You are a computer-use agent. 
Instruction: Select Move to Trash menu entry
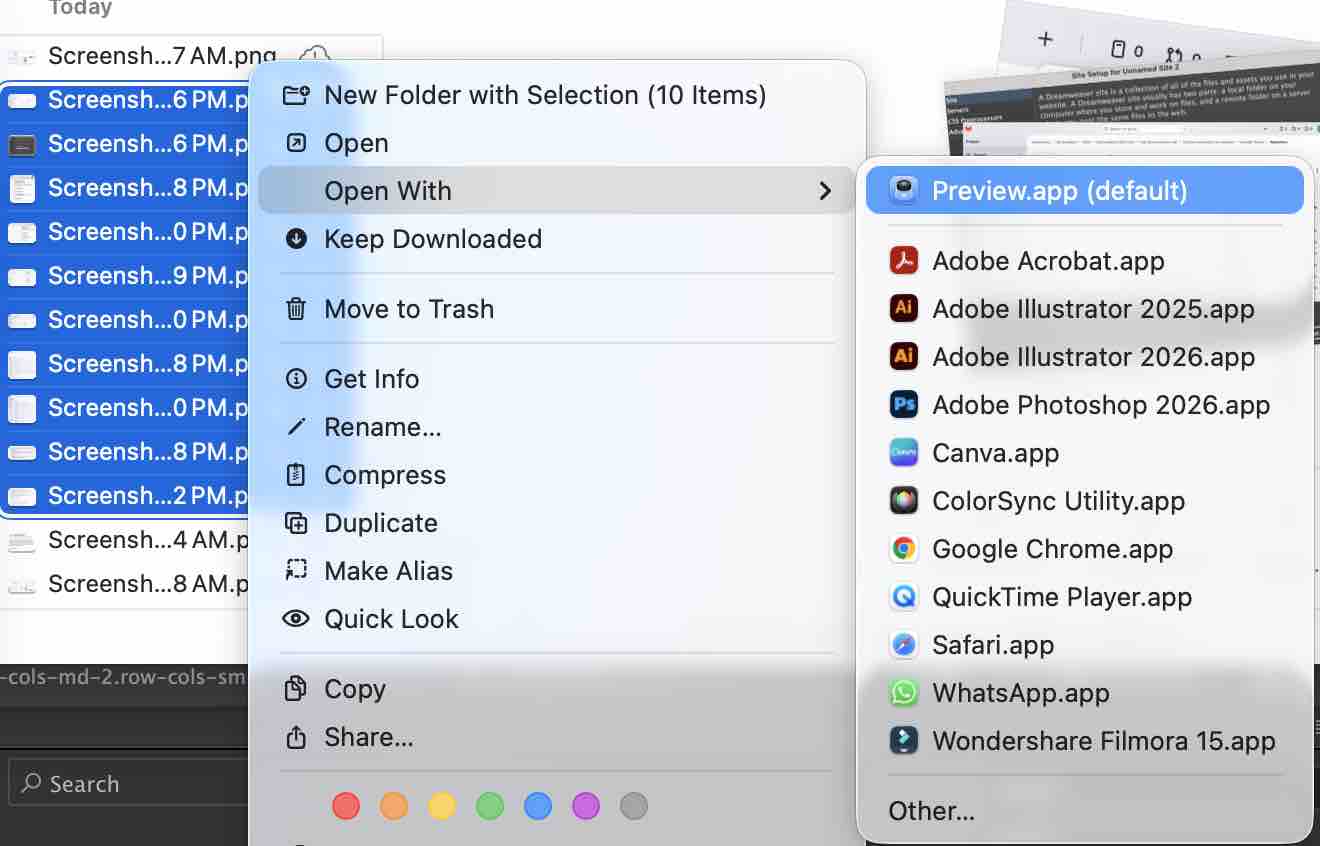click(409, 309)
